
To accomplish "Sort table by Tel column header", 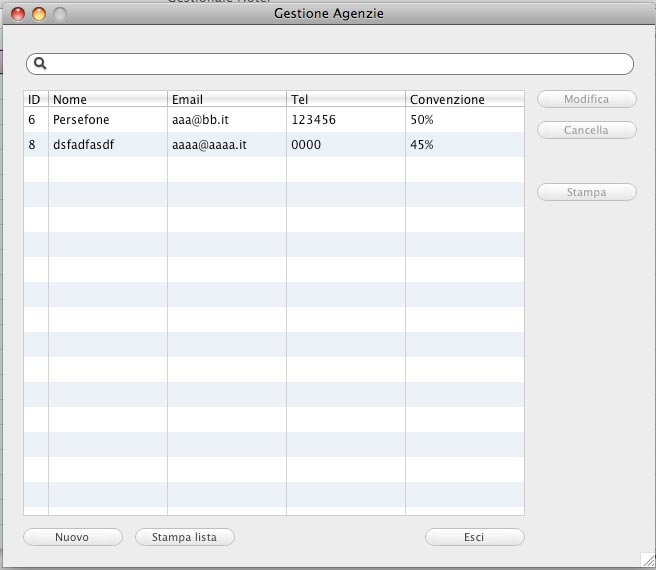I will 346,99.
